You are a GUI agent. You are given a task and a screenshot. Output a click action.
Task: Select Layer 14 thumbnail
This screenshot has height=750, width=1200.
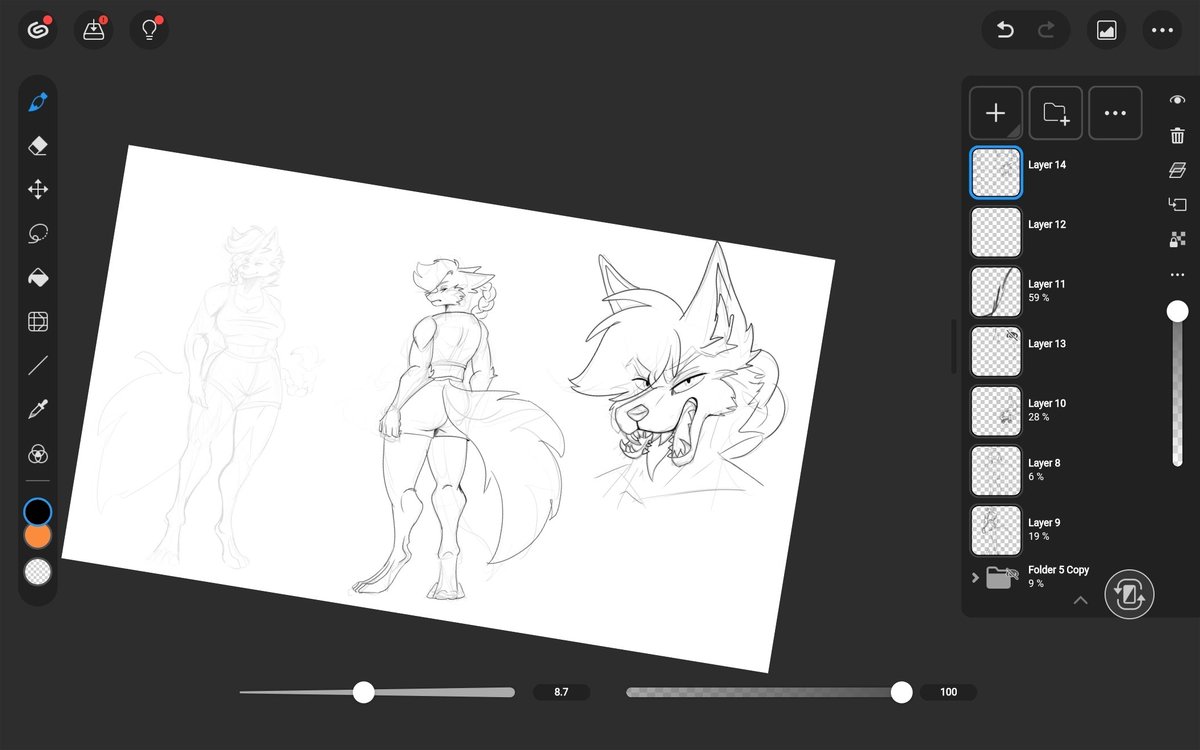click(996, 173)
